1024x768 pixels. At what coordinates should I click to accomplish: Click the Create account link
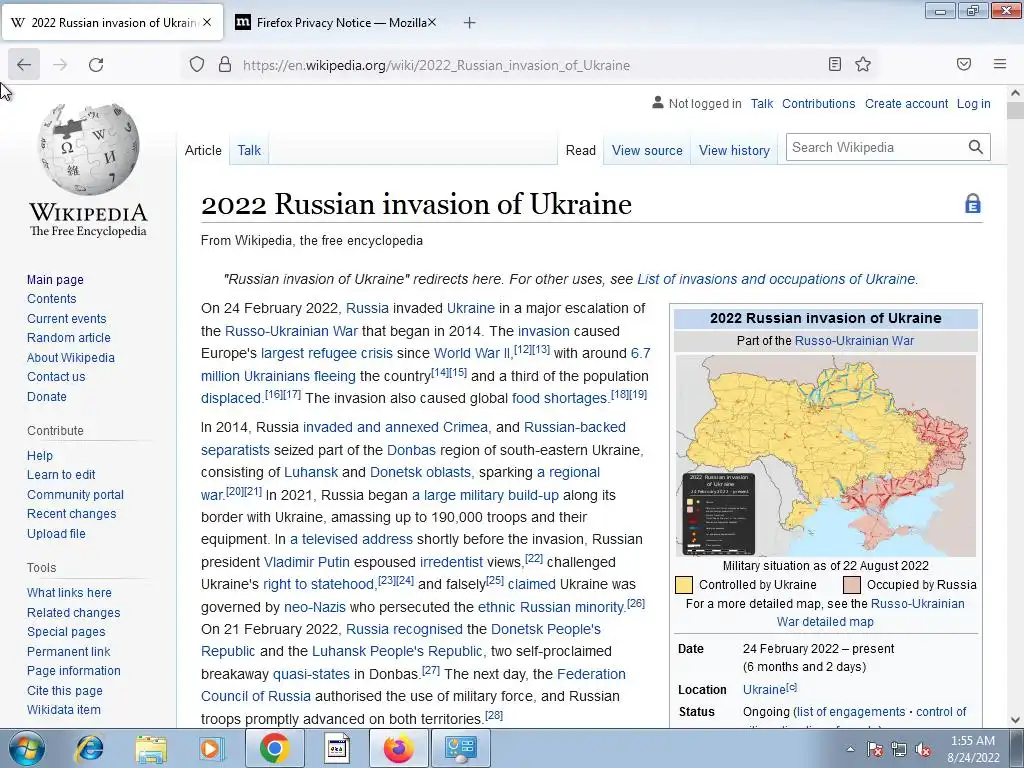point(906,103)
